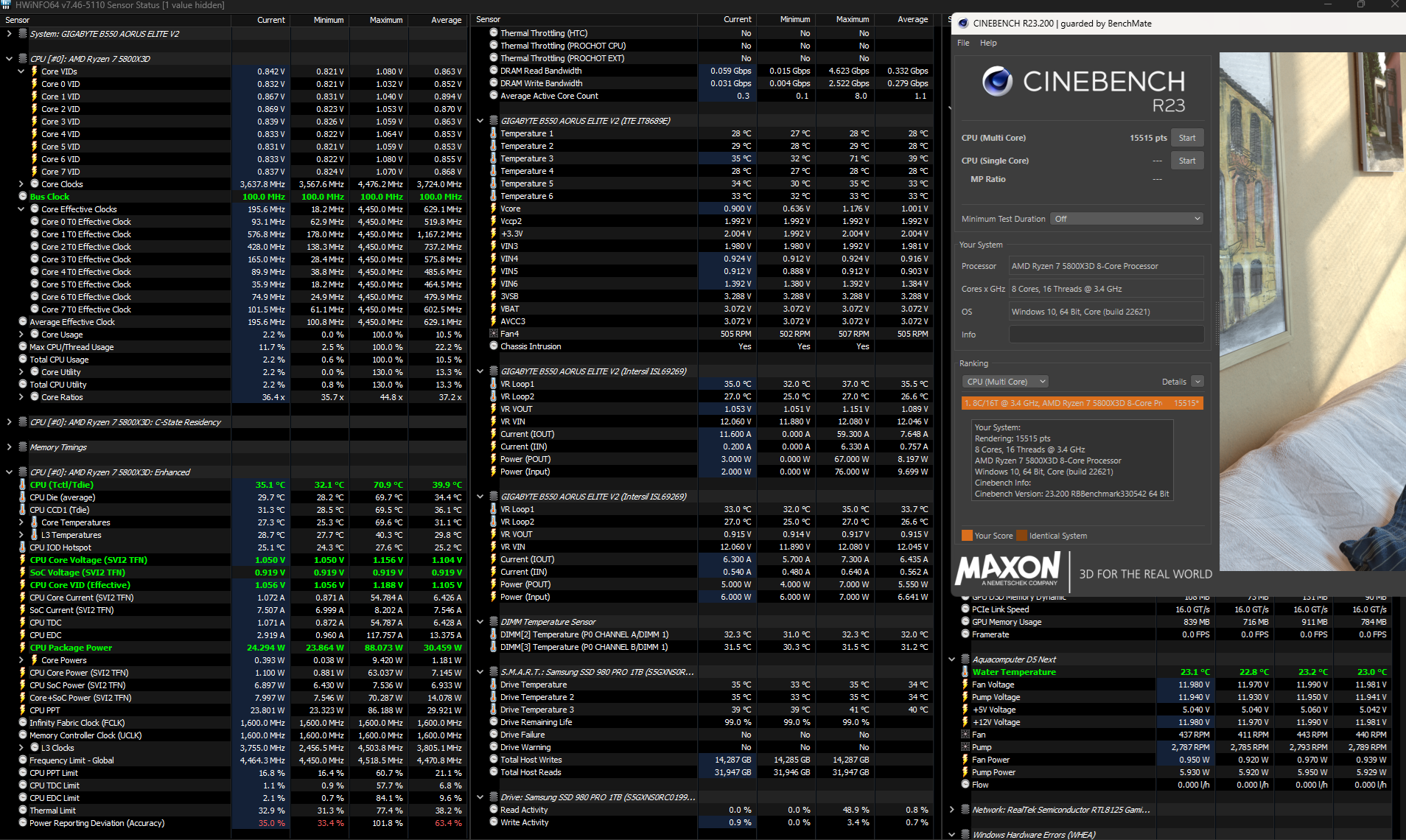Select the icon next to Thermal Throttling (HTC)
Image resolution: width=1406 pixels, height=840 pixels.
(x=494, y=33)
